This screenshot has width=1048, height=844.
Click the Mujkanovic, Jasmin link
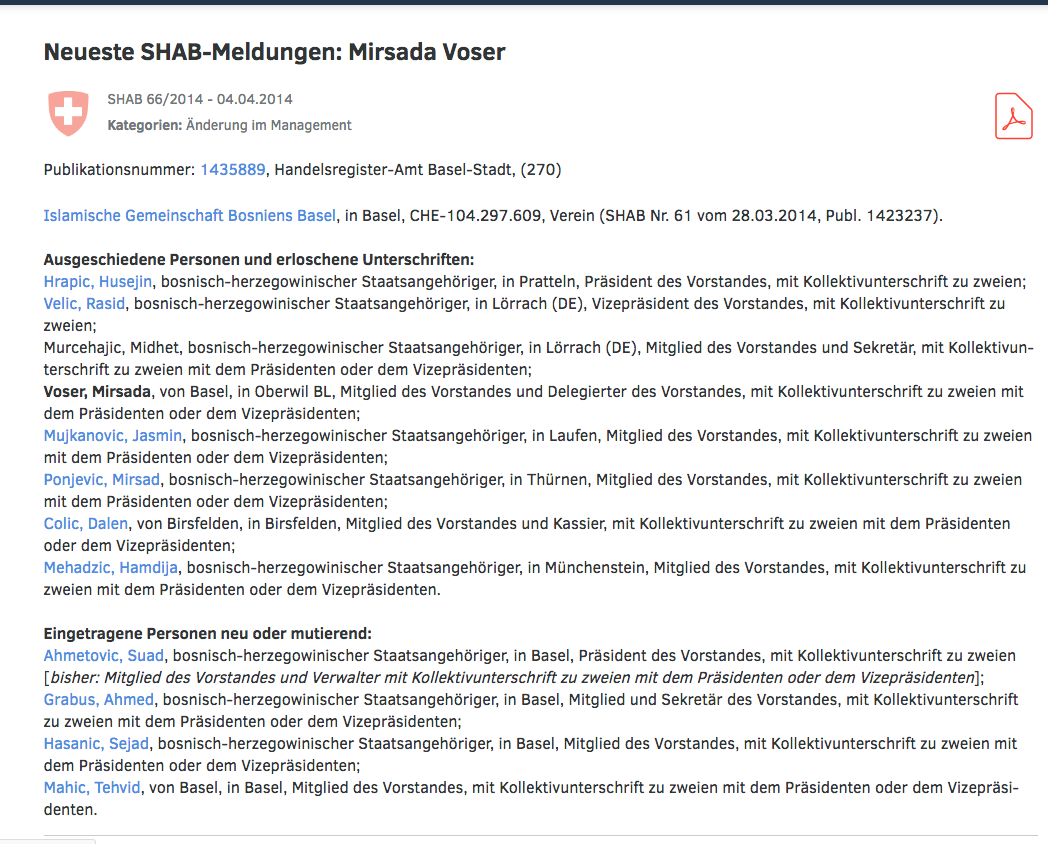coord(113,435)
